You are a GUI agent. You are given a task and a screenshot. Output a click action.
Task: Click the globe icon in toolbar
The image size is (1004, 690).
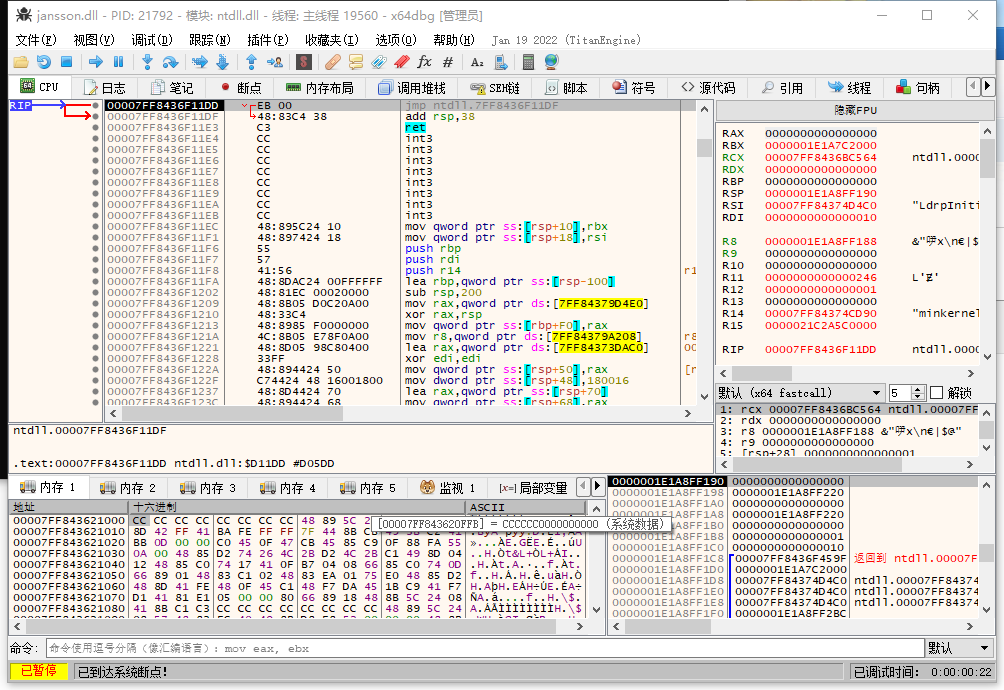pos(551,62)
